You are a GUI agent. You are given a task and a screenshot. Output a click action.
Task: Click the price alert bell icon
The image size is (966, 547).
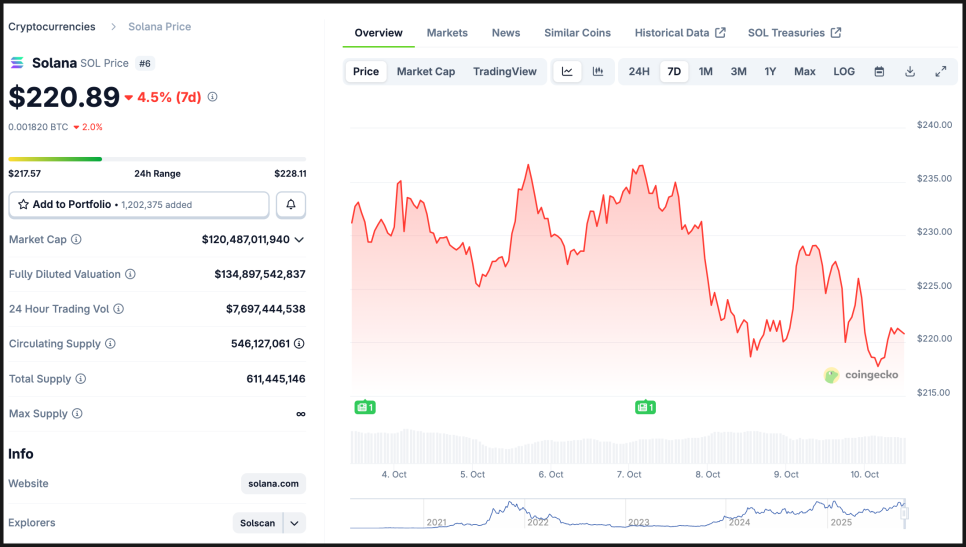click(291, 204)
